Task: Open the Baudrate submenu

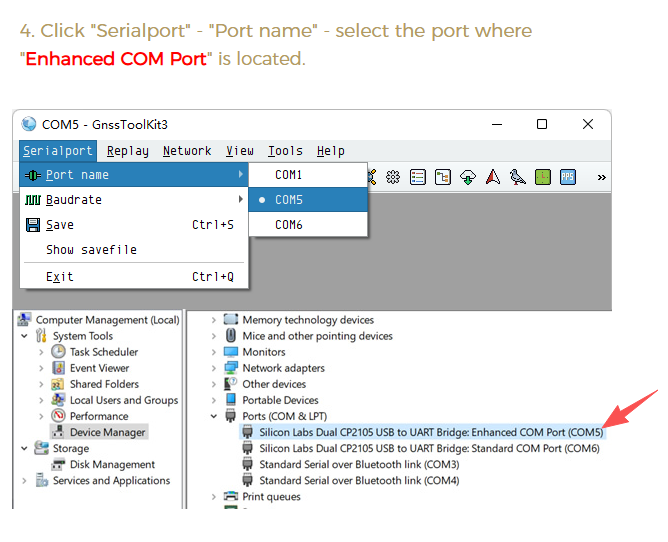Action: click(x=74, y=200)
